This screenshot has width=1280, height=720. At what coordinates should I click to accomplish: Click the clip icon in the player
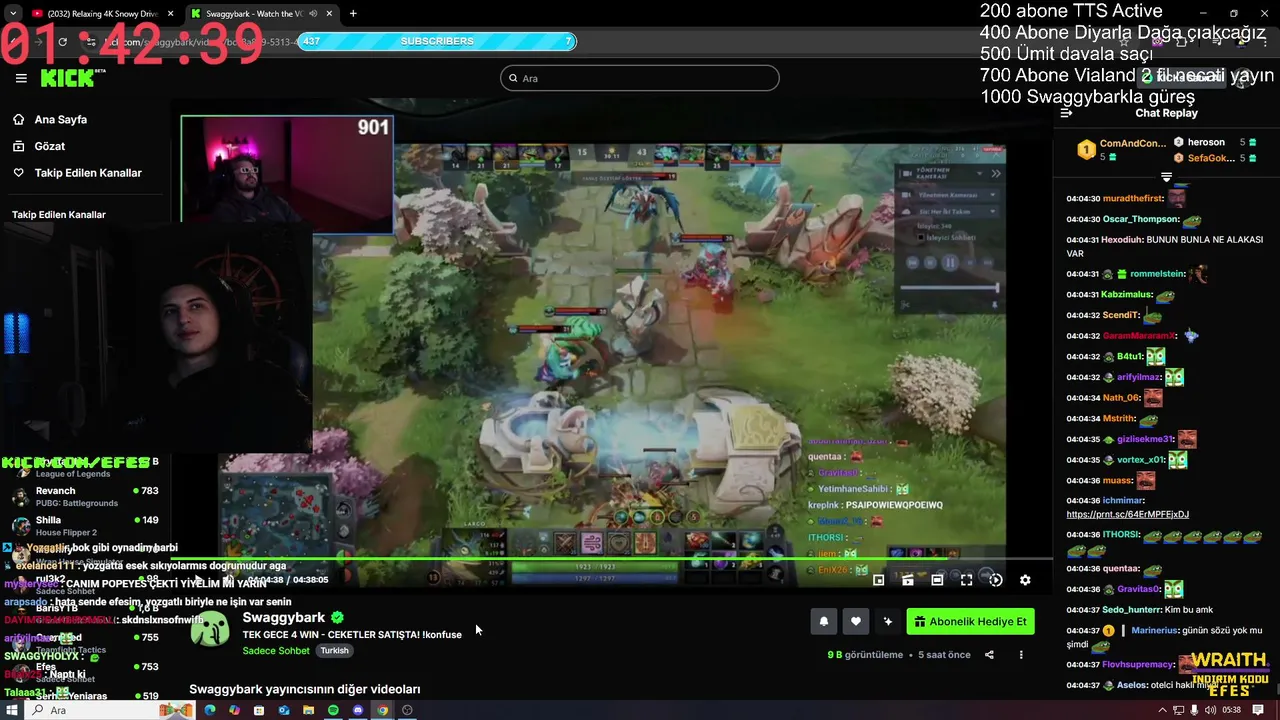coord(907,579)
